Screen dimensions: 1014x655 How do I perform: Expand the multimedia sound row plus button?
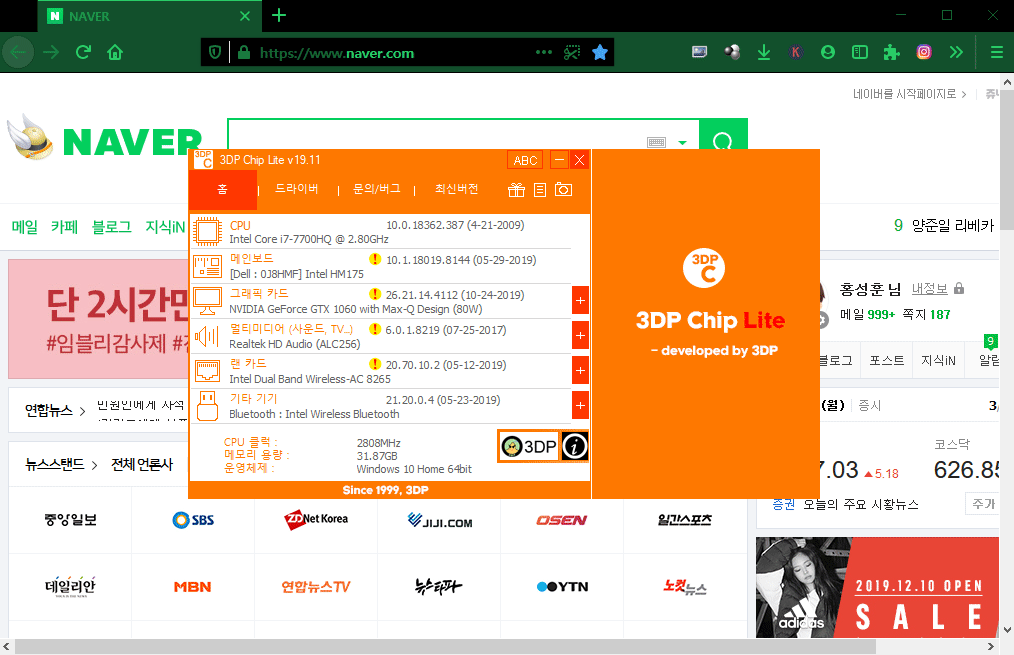(580, 336)
